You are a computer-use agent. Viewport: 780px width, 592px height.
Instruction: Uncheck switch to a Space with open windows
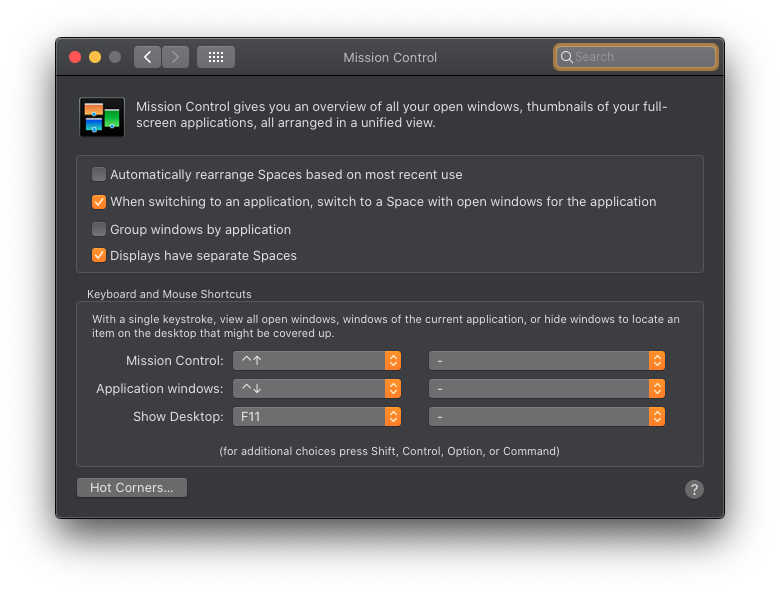(98, 201)
